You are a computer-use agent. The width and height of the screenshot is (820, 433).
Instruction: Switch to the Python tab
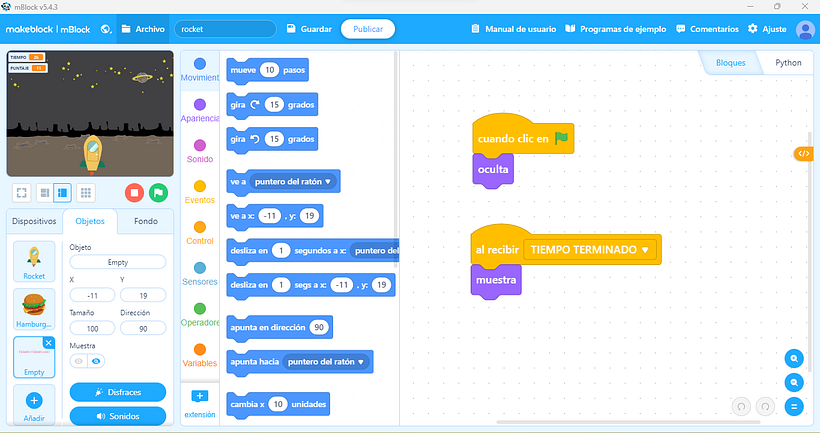click(788, 63)
